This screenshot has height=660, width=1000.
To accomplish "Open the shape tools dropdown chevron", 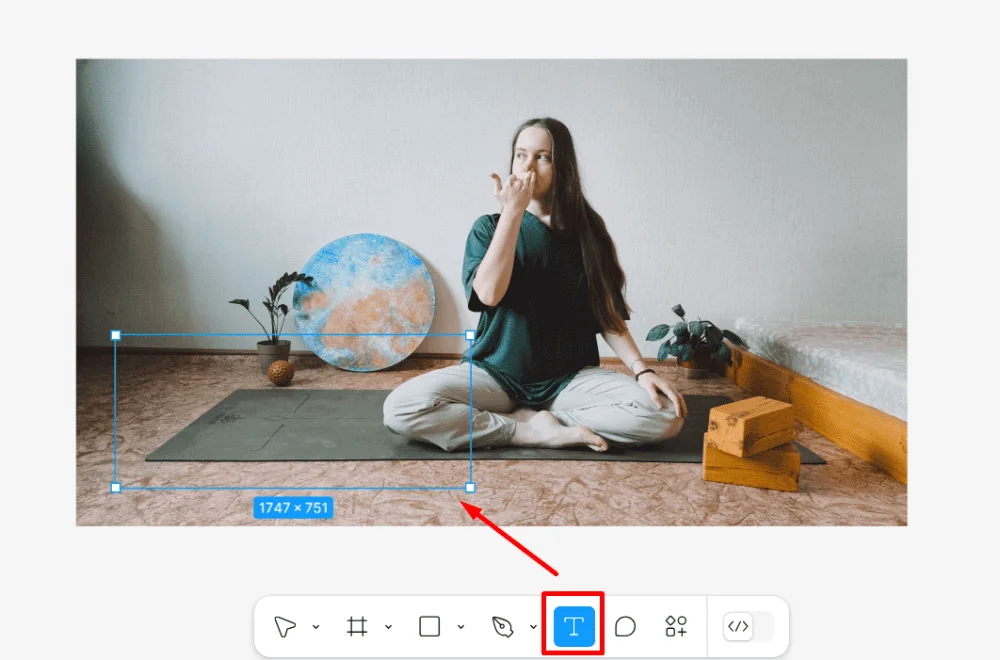I will 460,627.
